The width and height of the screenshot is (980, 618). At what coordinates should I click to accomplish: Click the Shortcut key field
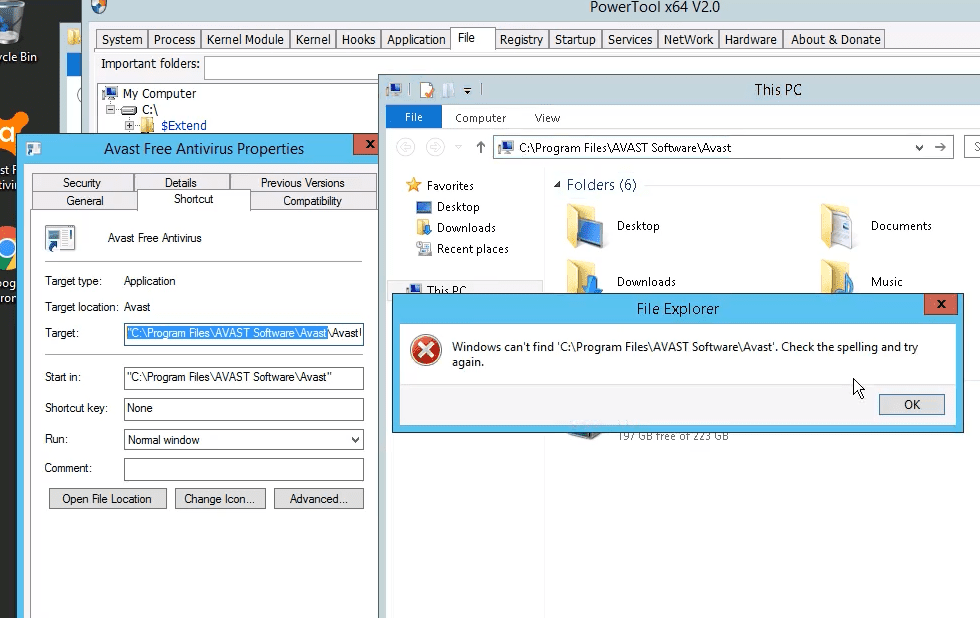244,409
